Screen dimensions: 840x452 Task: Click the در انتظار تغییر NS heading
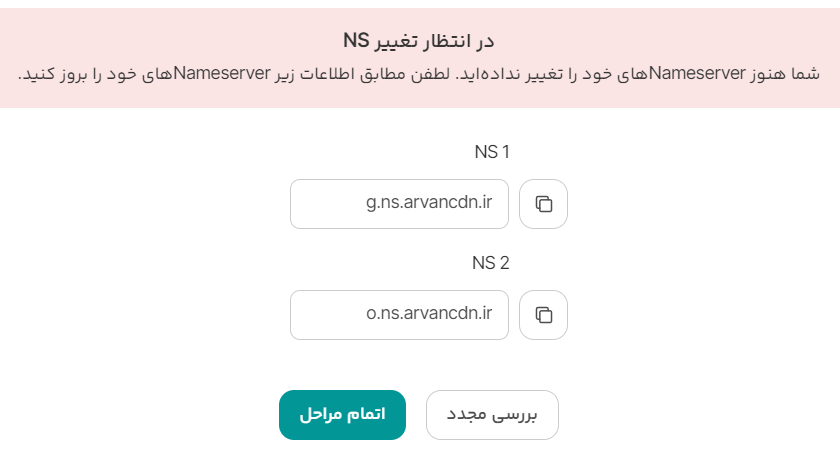420,41
